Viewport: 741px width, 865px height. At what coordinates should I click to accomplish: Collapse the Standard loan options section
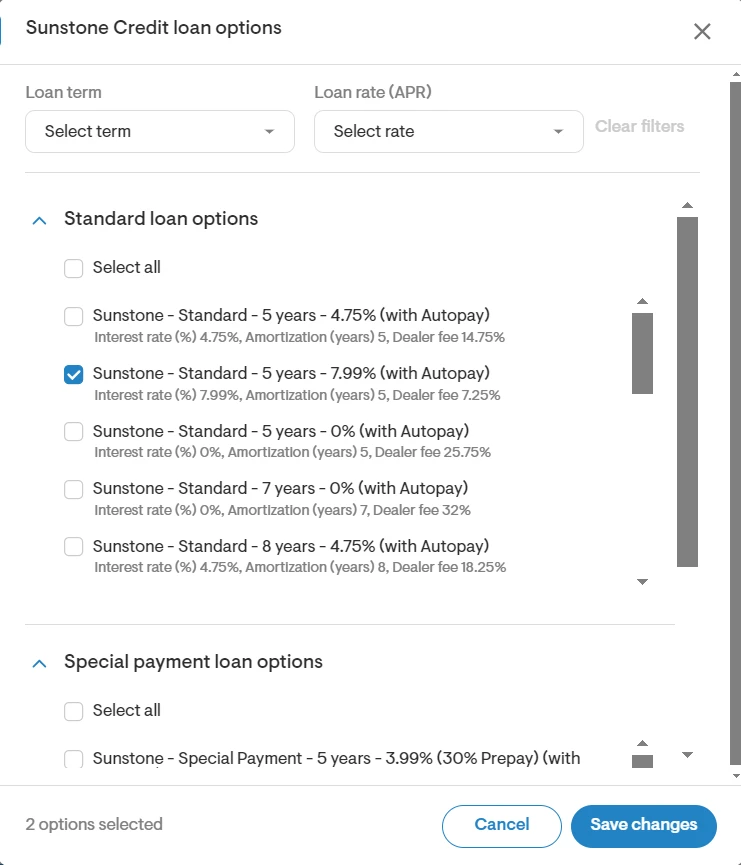pos(39,221)
